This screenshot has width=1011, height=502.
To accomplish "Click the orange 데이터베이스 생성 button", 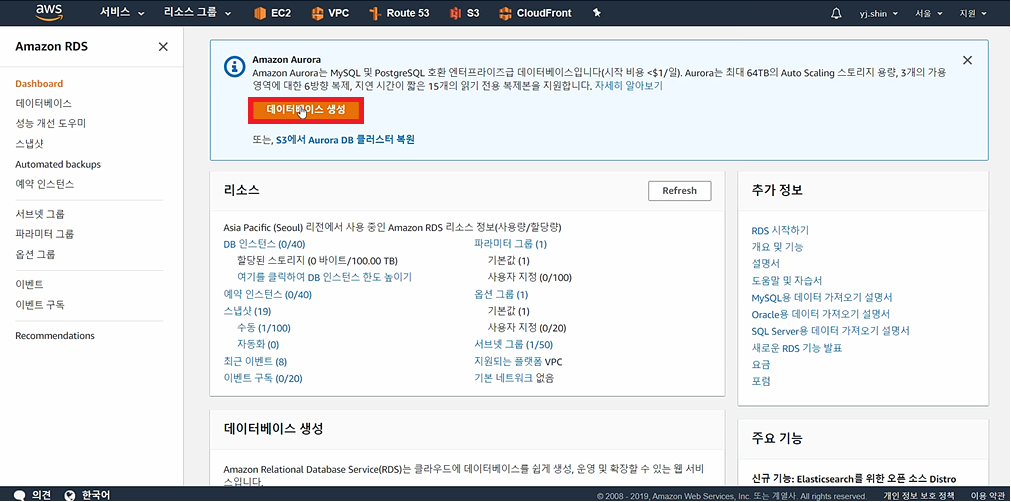I will [307, 110].
